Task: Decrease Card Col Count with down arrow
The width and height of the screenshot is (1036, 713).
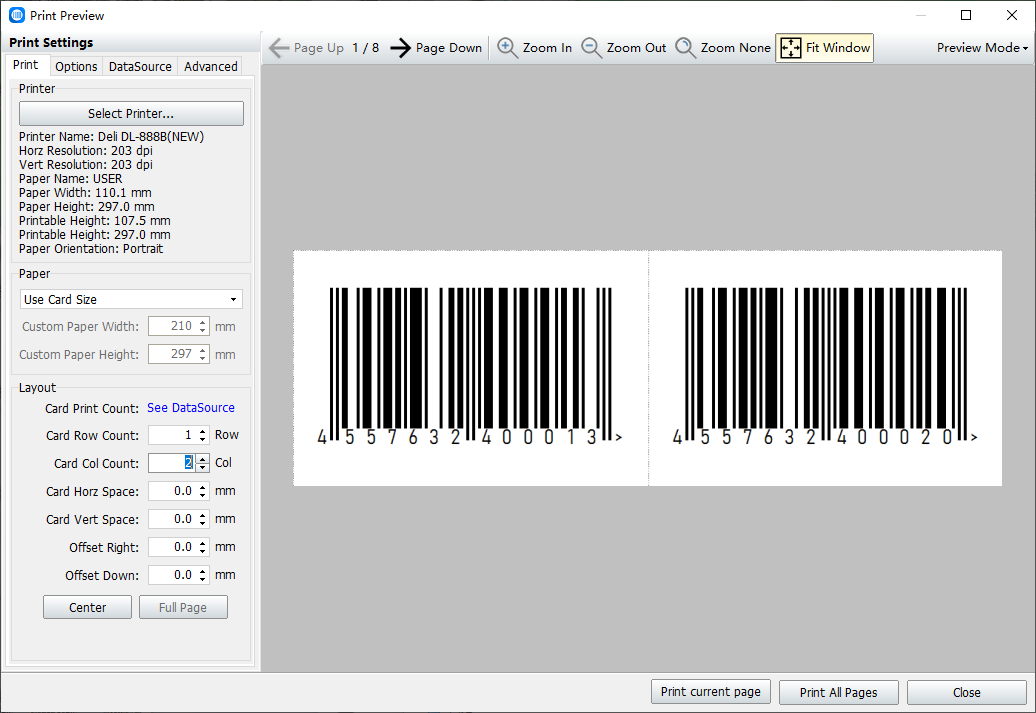Action: pos(203,468)
